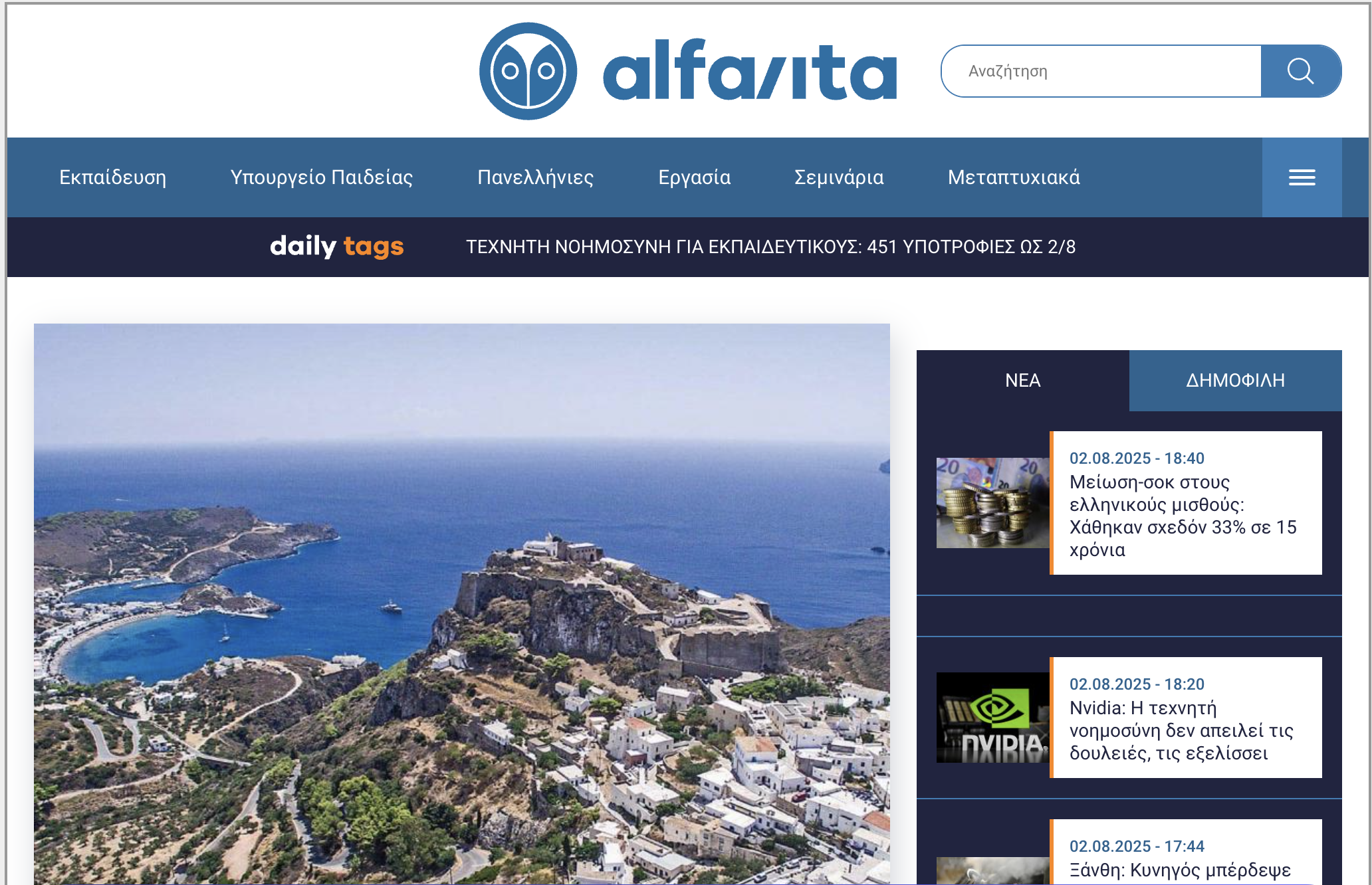Open the Υπουργείο Παιδείας menu item
The image size is (1372, 885).
pyautogui.click(x=321, y=177)
